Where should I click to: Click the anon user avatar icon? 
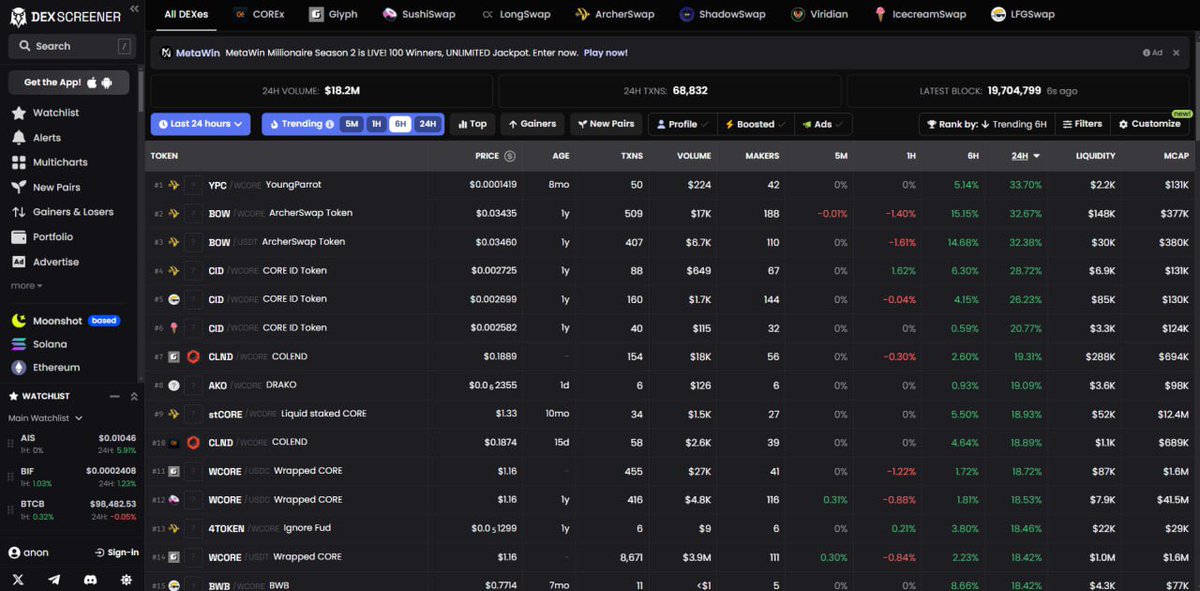point(14,552)
